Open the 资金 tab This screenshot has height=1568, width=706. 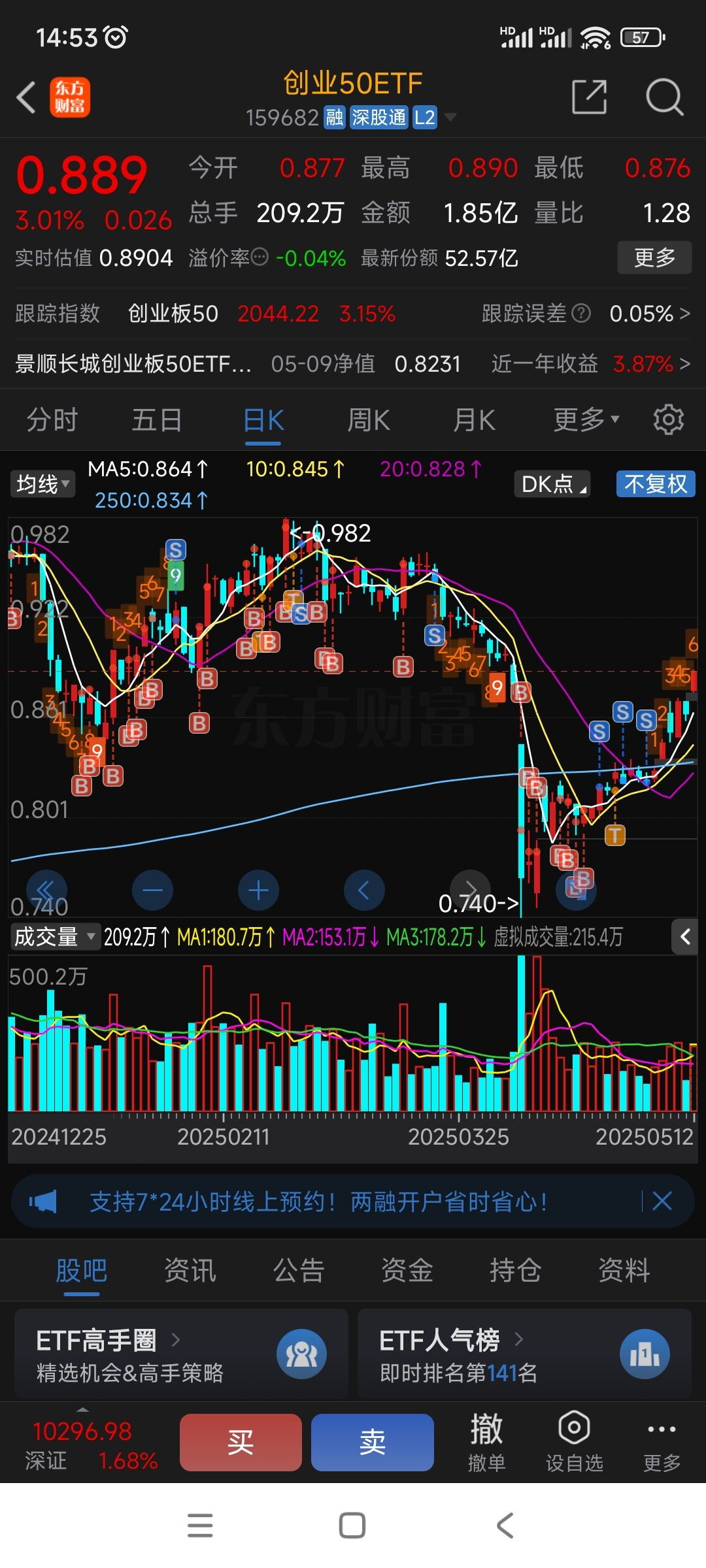[x=407, y=1270]
